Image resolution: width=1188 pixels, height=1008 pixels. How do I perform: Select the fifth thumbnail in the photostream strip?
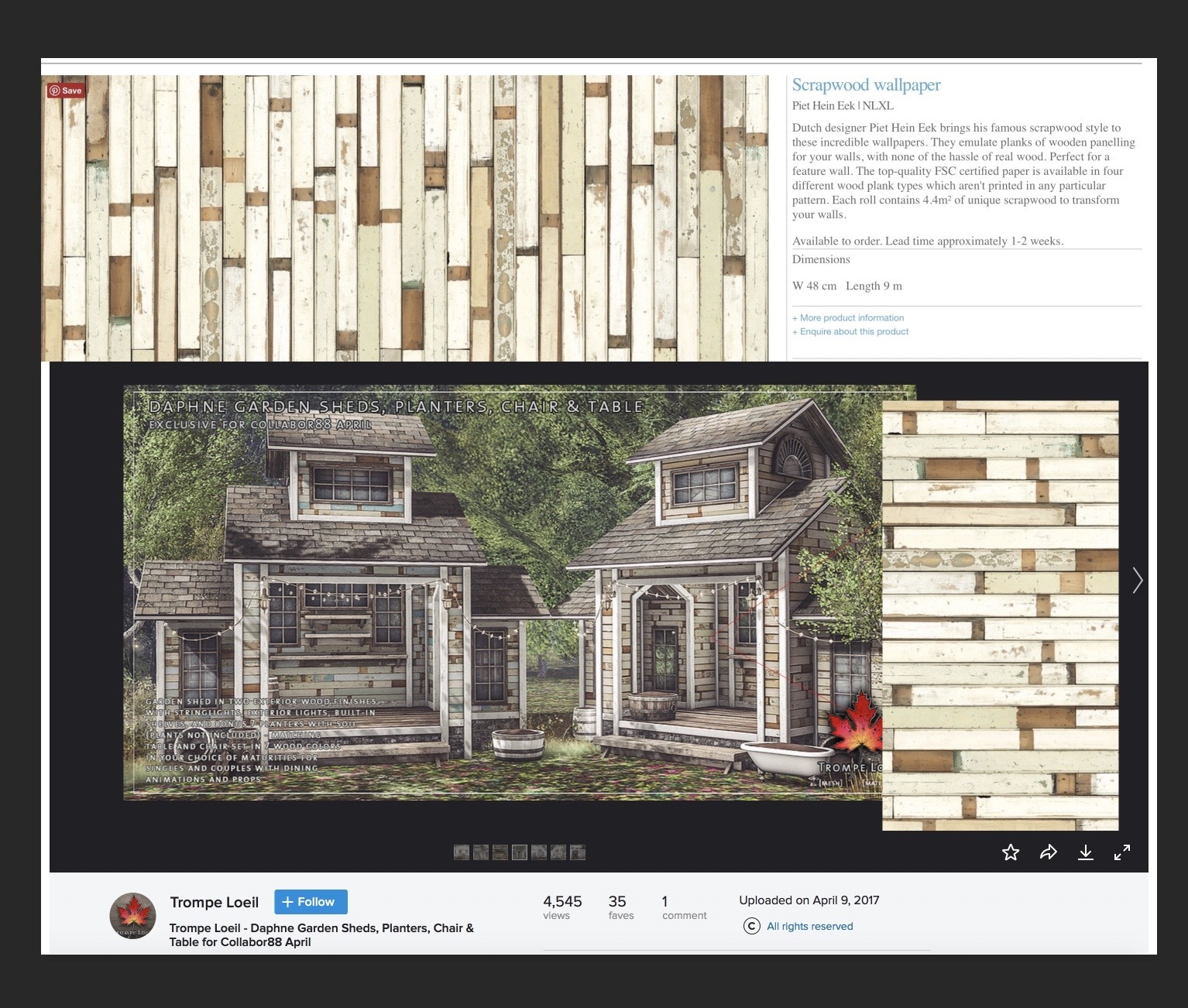(539, 852)
